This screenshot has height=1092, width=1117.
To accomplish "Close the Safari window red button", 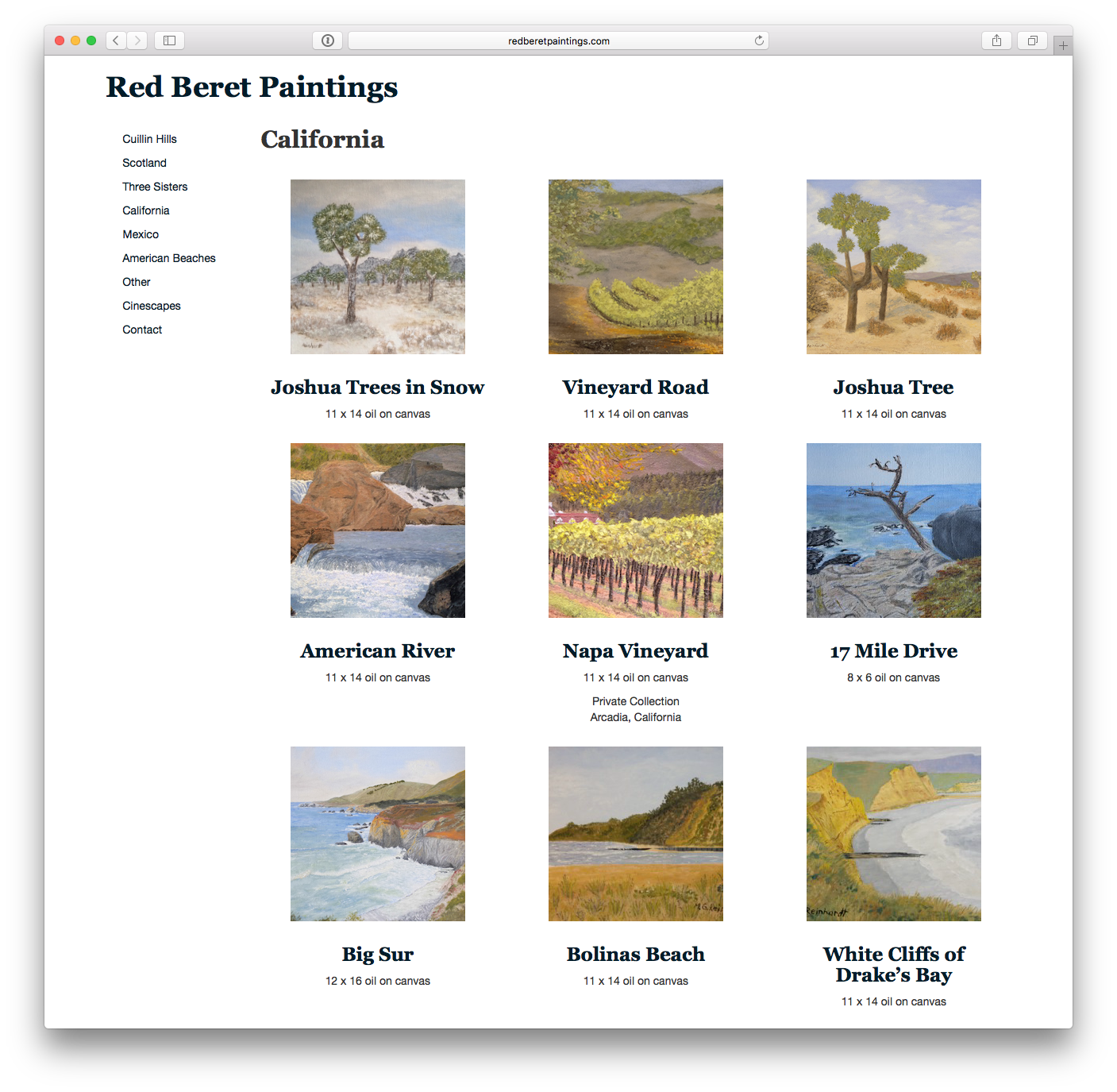I will point(60,41).
